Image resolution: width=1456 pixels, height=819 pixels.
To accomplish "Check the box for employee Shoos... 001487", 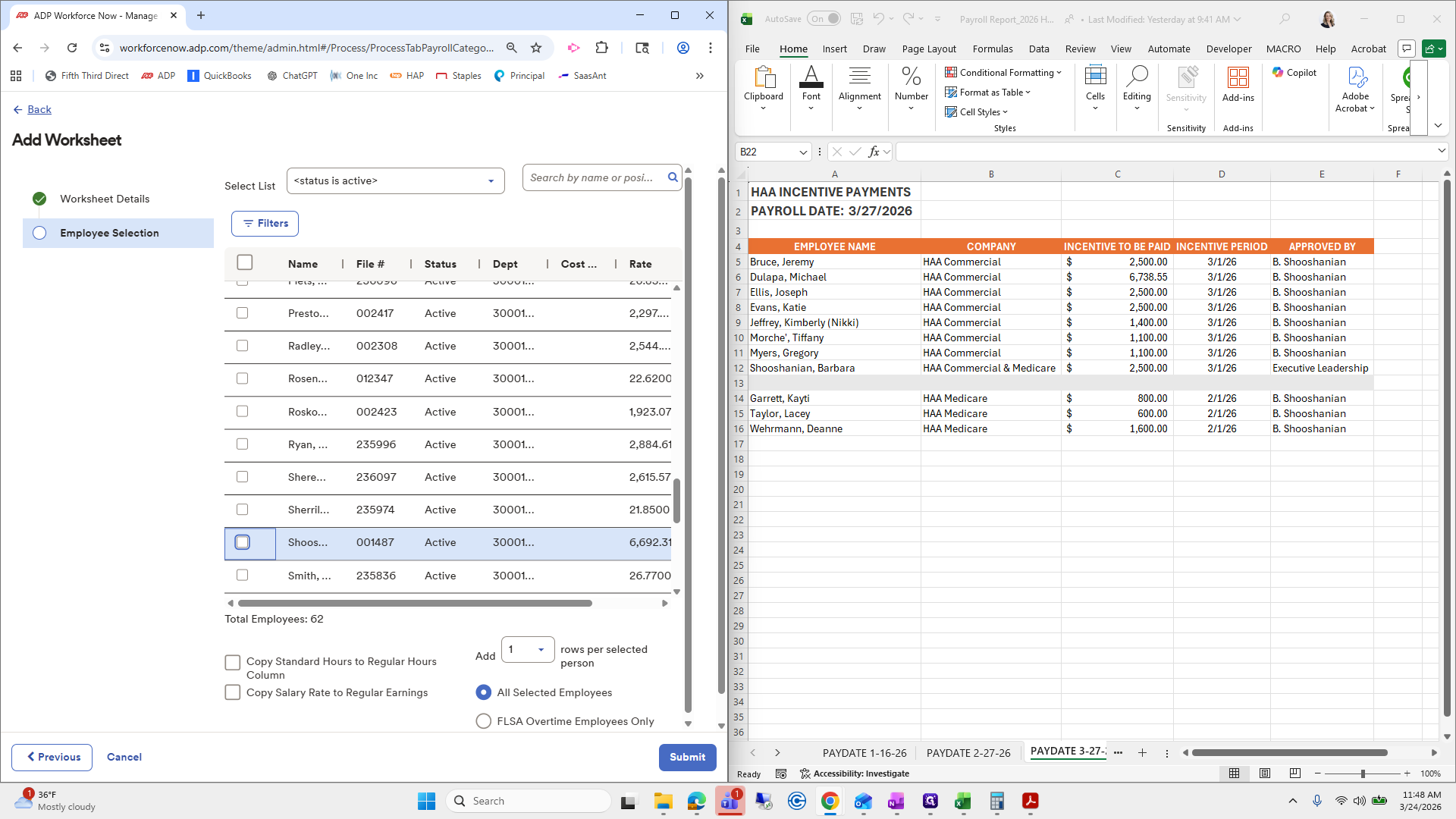I will (243, 542).
